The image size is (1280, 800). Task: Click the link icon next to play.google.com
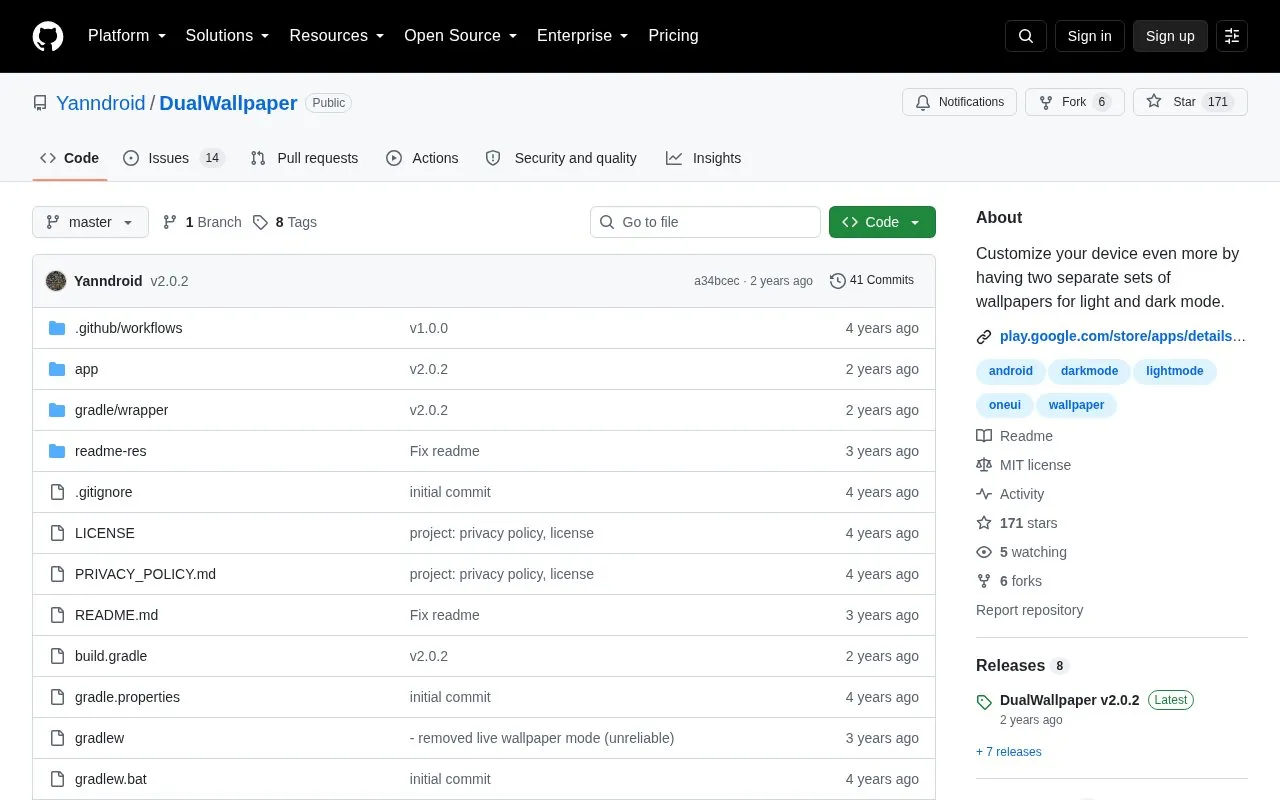[984, 337]
